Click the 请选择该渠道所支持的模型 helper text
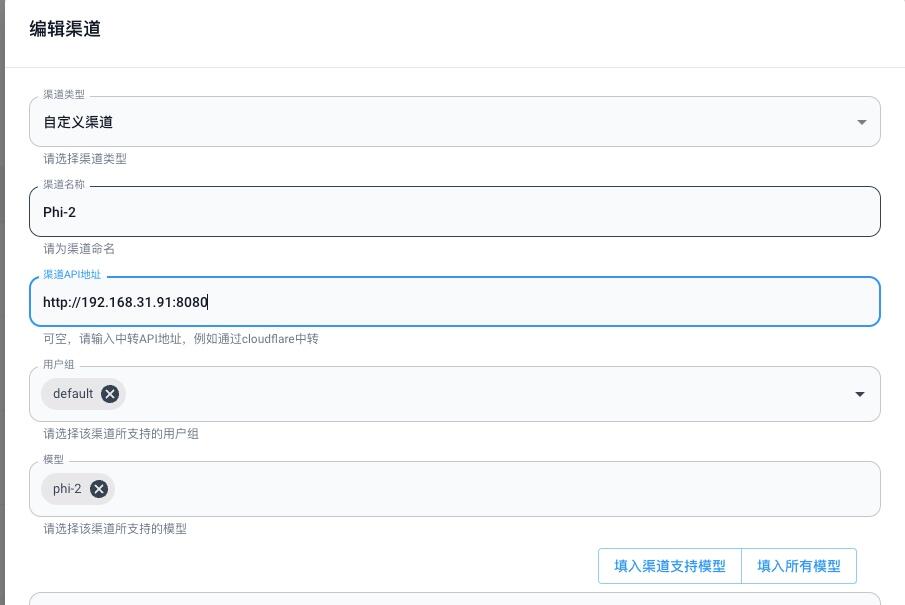The height and width of the screenshot is (605, 905). click(x=115, y=529)
